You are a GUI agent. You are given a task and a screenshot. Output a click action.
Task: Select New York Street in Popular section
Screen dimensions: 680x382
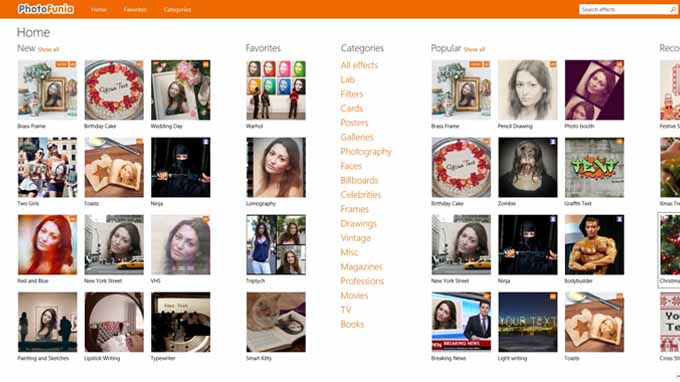click(461, 245)
